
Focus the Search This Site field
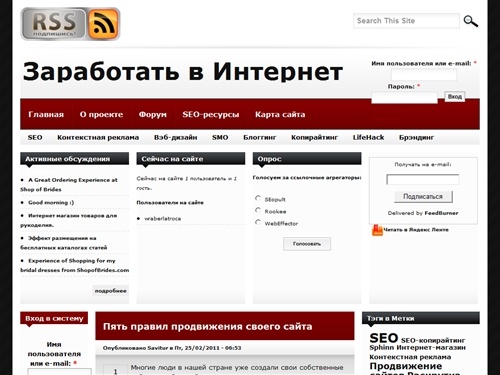click(406, 21)
